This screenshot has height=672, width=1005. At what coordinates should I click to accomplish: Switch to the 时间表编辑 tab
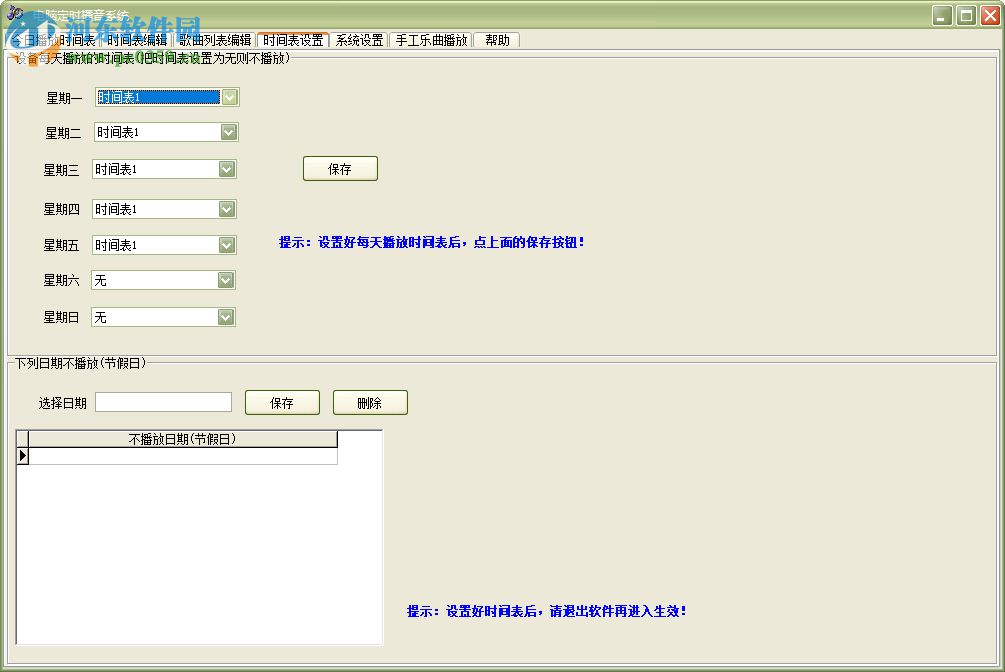tap(137, 40)
